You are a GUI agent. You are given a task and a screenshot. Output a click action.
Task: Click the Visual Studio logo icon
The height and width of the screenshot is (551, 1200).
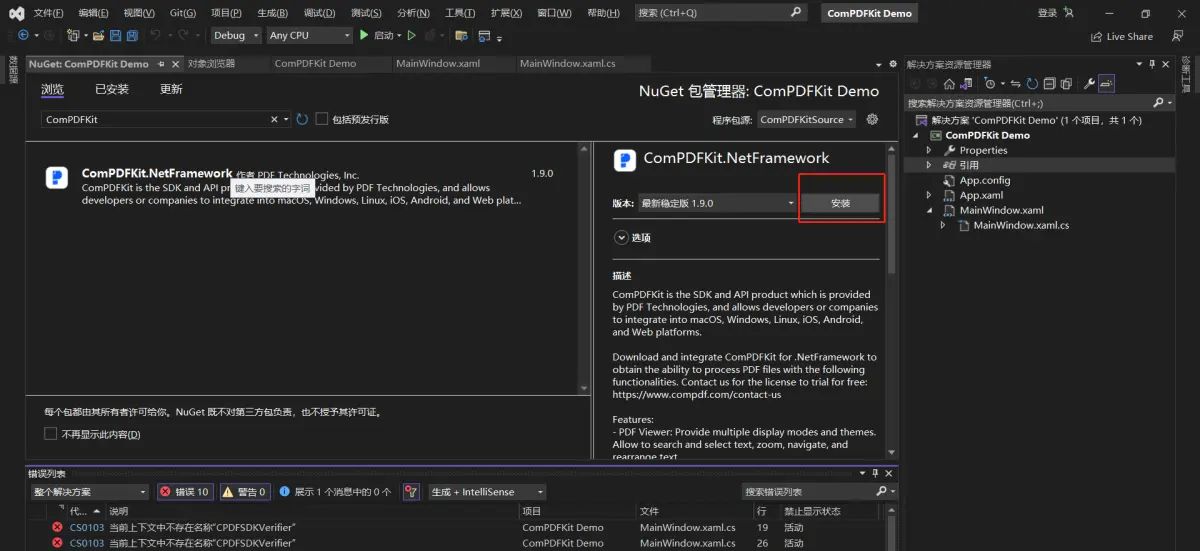16,13
